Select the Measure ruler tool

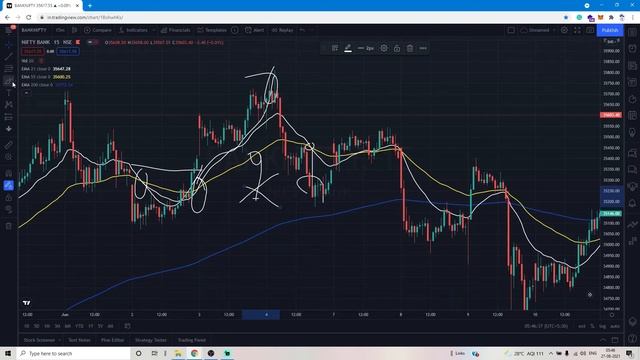(9, 145)
